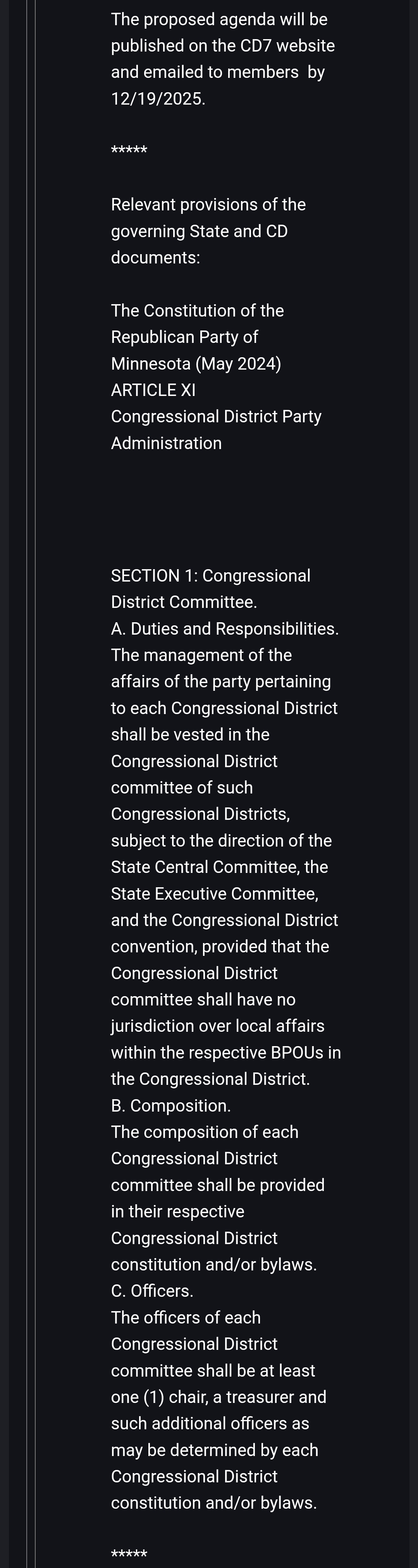This screenshot has width=418, height=1568.
Task: Click the "State Executive Committee" text
Action: click(213, 893)
